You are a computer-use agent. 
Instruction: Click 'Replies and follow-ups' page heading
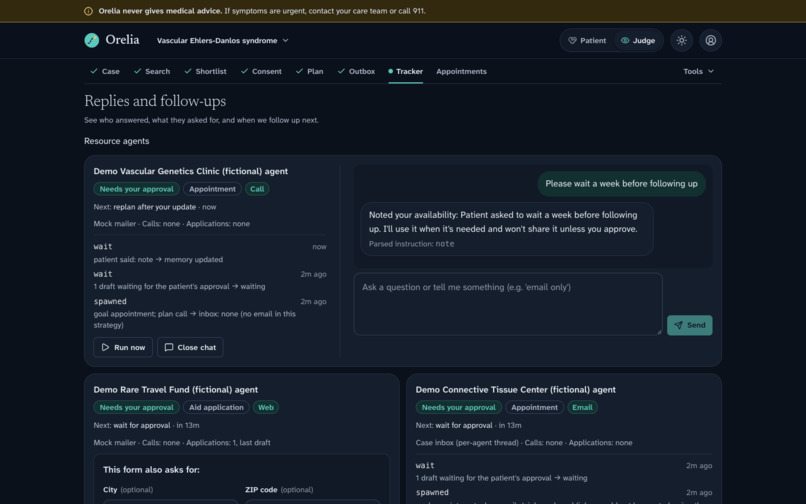[155, 101]
